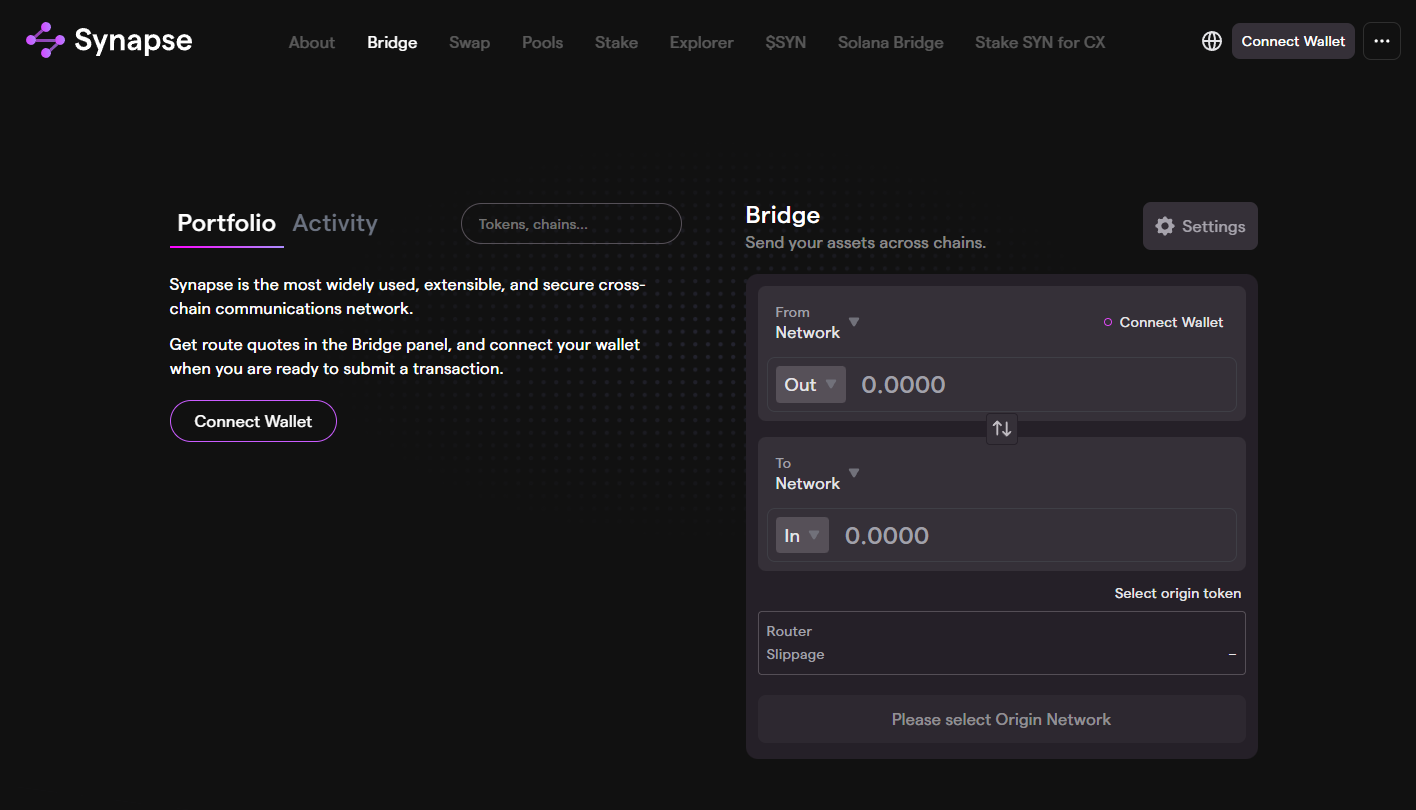Click the outlined Connect Wallet button in Portfolio

(x=253, y=421)
